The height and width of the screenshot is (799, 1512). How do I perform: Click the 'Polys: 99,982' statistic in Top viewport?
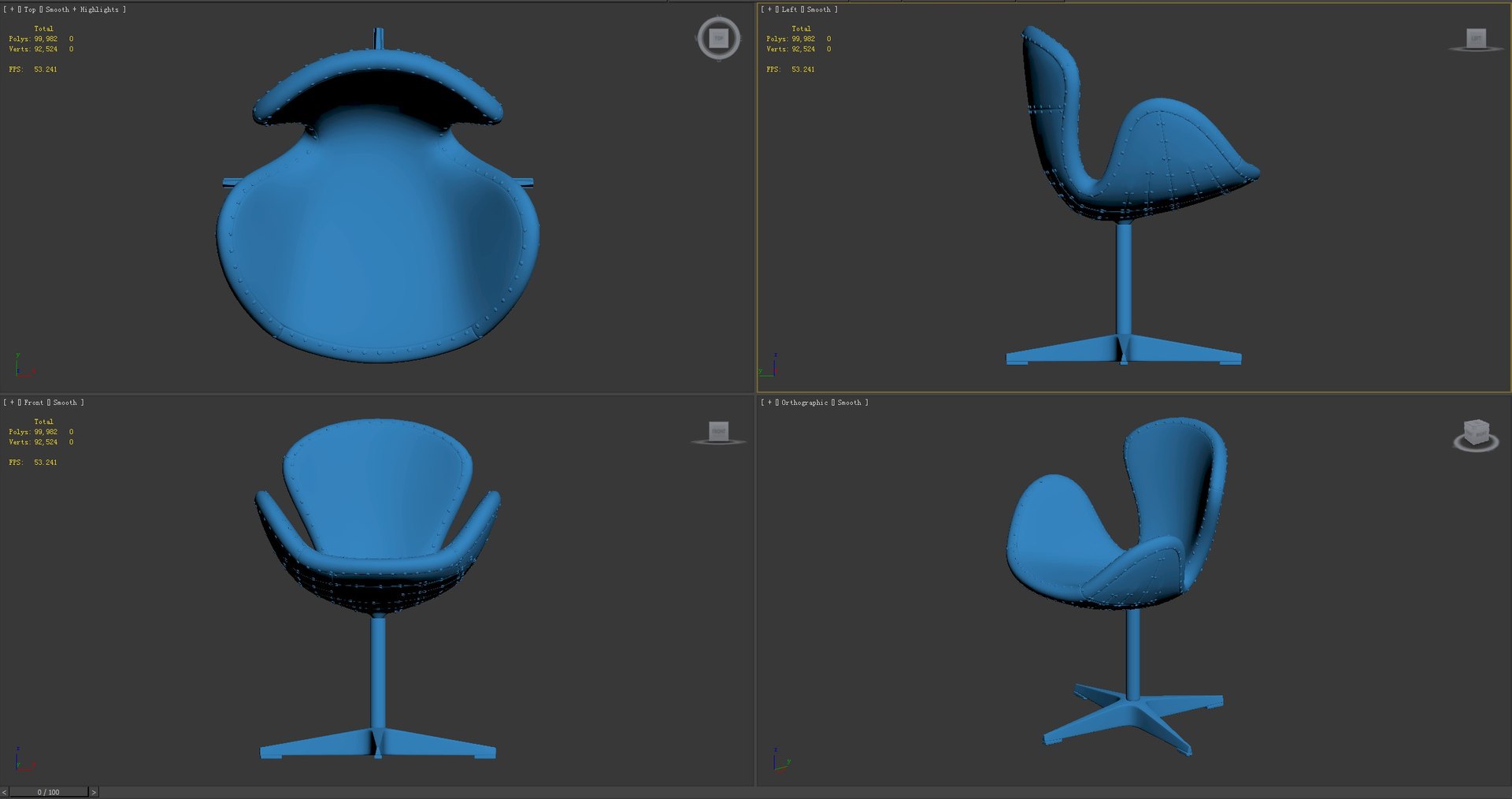pos(33,39)
